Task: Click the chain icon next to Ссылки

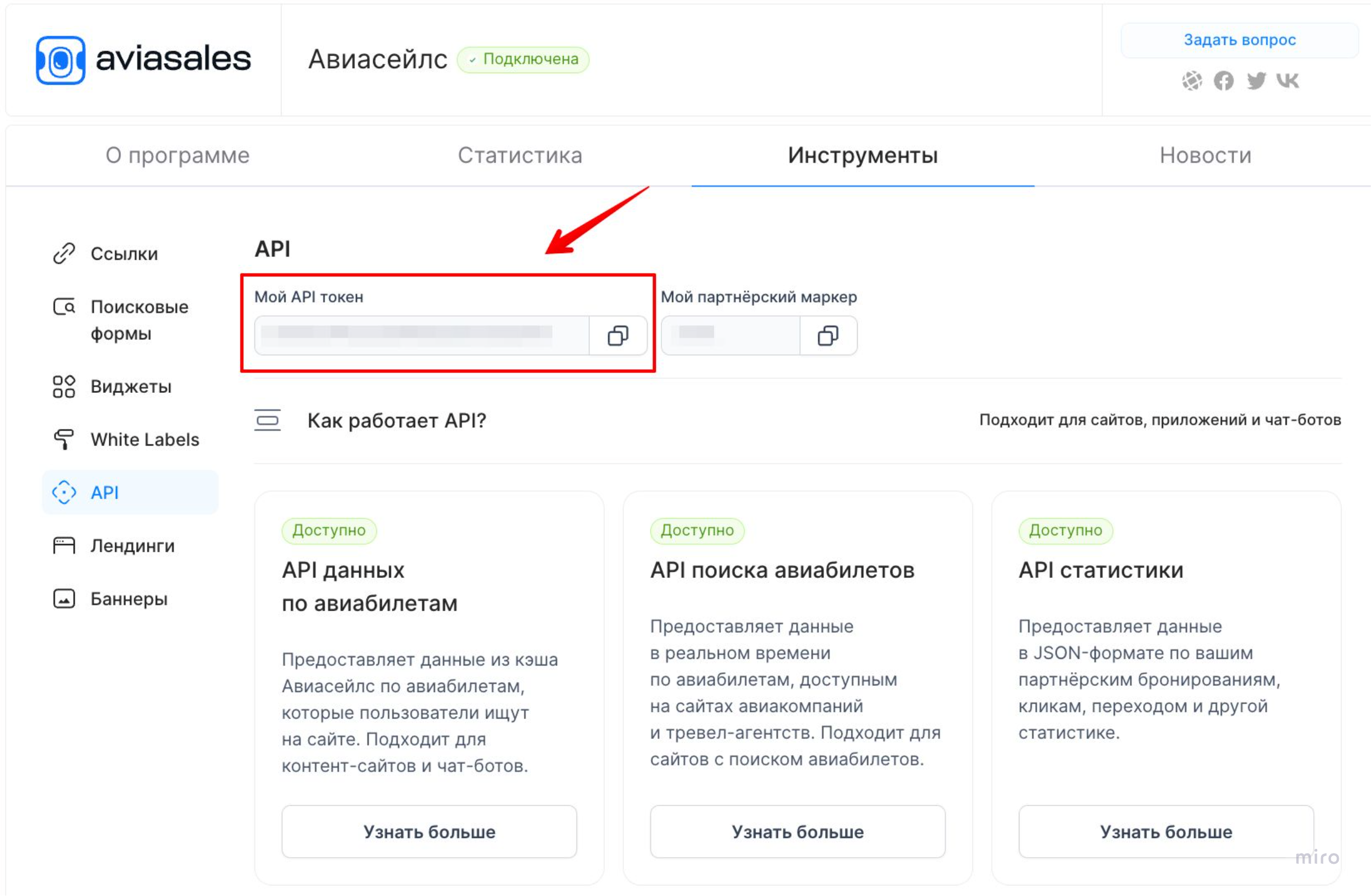Action: 64,253
